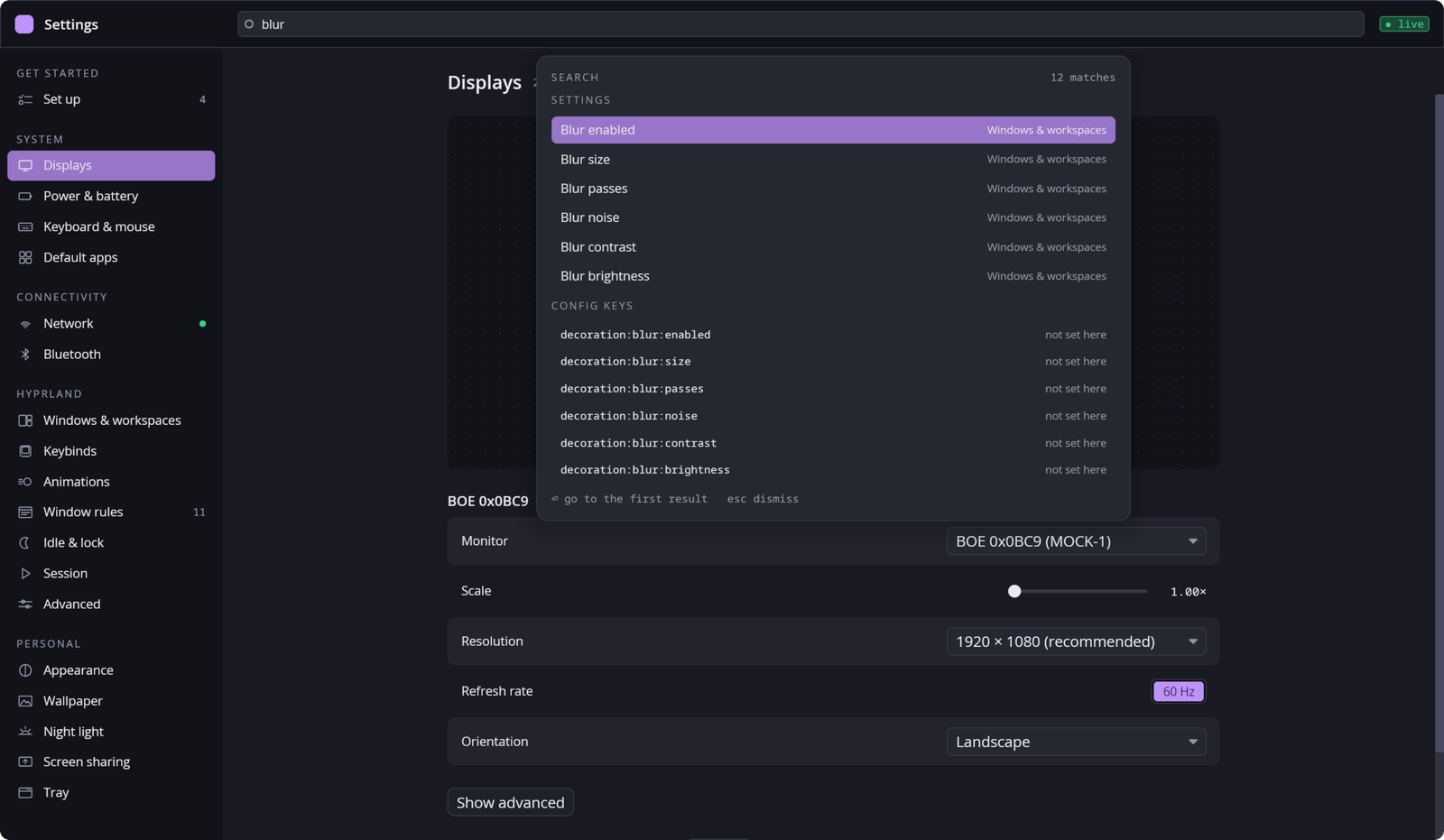
Task: Choose the Blur brightness search result
Action: 833,276
